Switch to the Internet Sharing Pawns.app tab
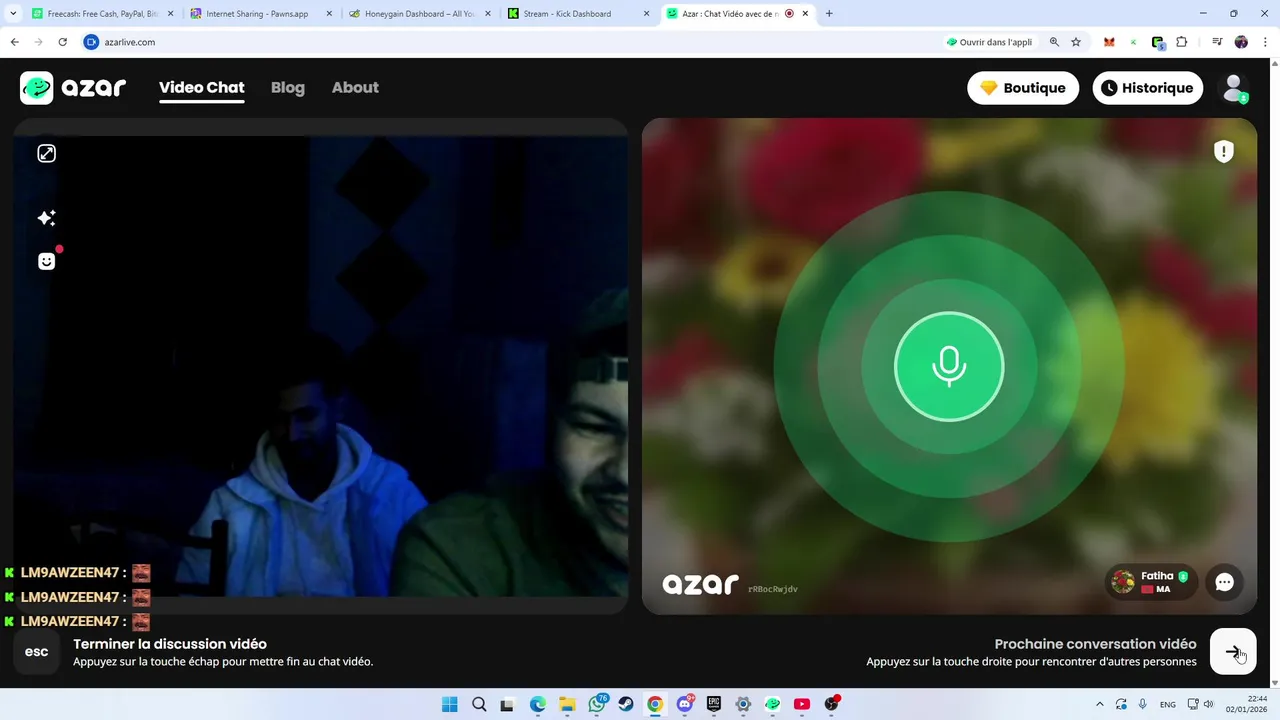This screenshot has height=720, width=1280. [260, 14]
